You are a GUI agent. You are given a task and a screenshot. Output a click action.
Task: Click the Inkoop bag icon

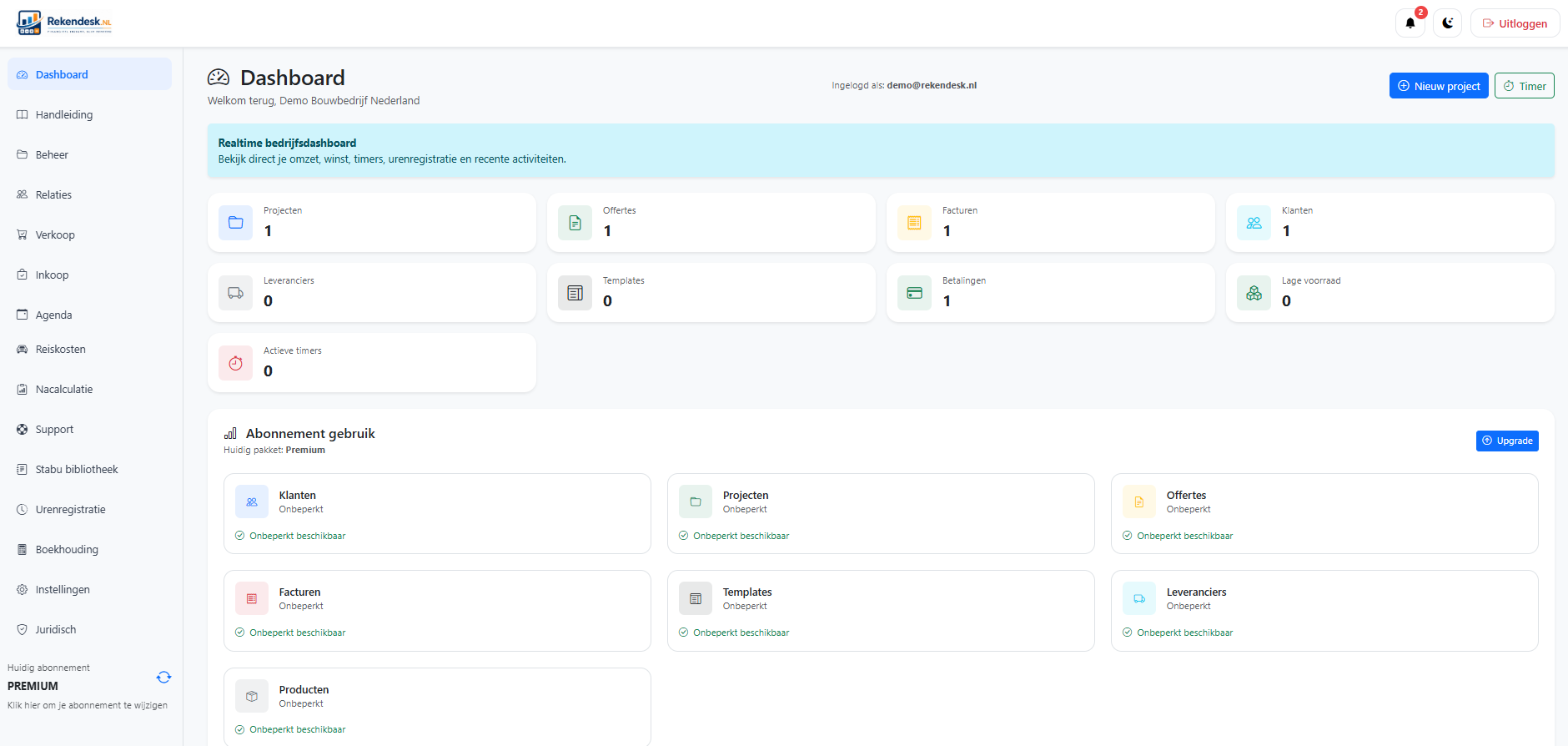[22, 275]
